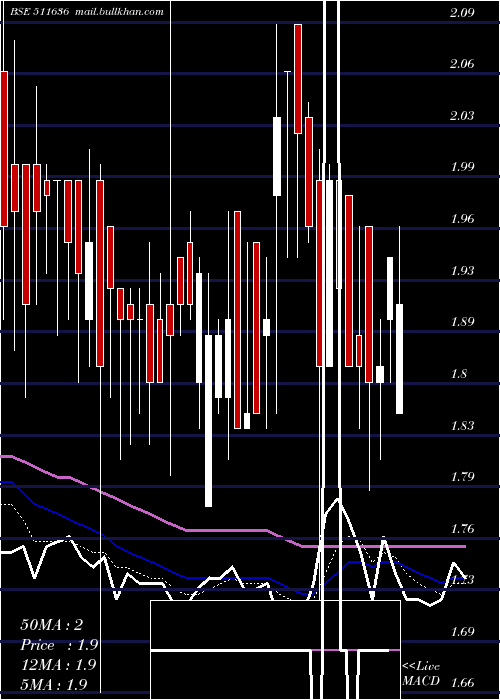
Task: Click the 1.93 price axis label
Action: (462, 271)
